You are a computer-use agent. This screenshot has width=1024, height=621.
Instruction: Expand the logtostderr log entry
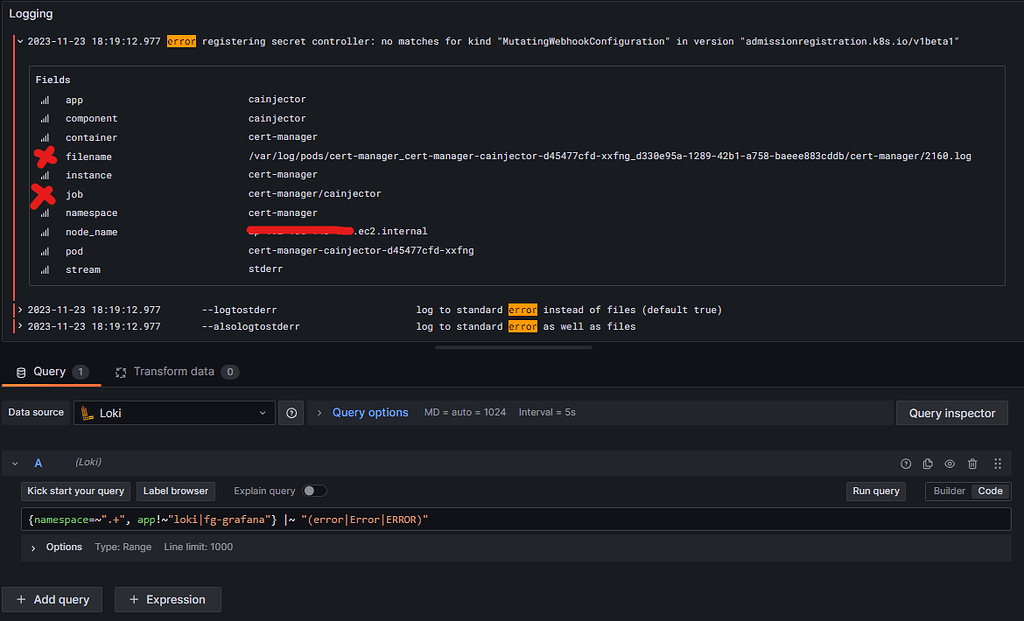20,309
